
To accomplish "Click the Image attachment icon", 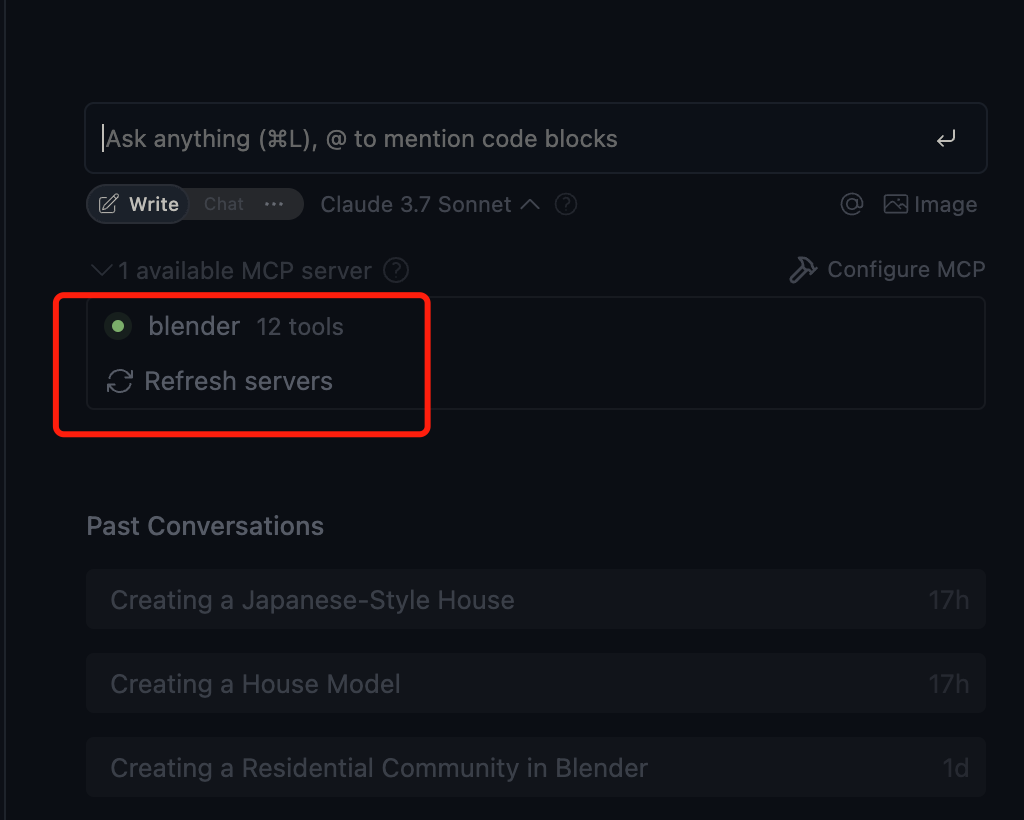I will pyautogui.click(x=895, y=204).
